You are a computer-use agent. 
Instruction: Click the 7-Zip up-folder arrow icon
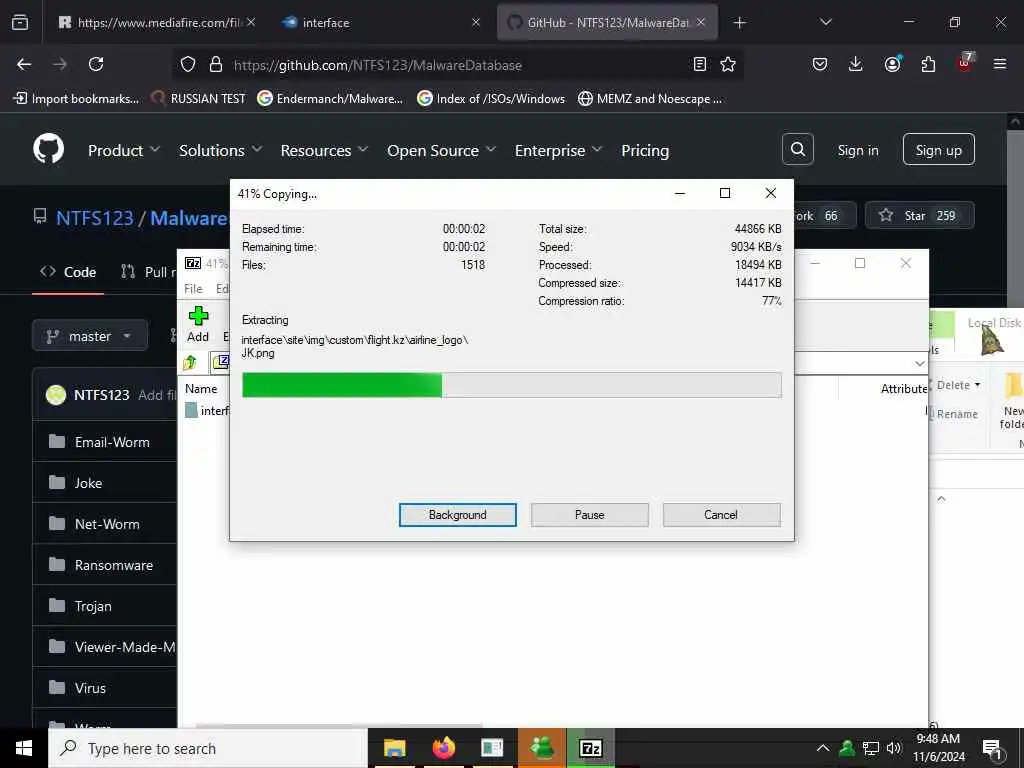[190, 362]
